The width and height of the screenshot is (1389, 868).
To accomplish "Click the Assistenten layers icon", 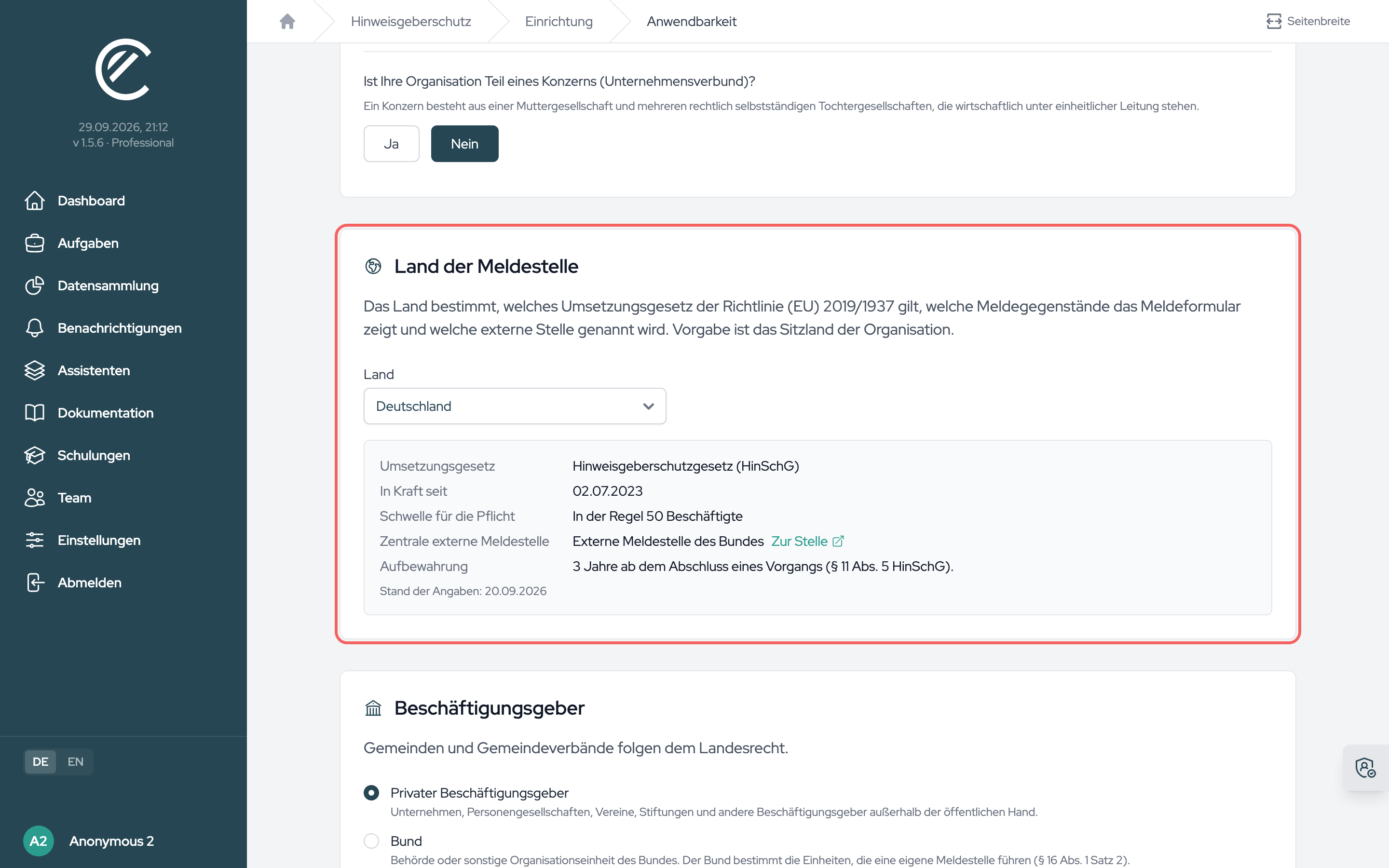I will pos(34,370).
